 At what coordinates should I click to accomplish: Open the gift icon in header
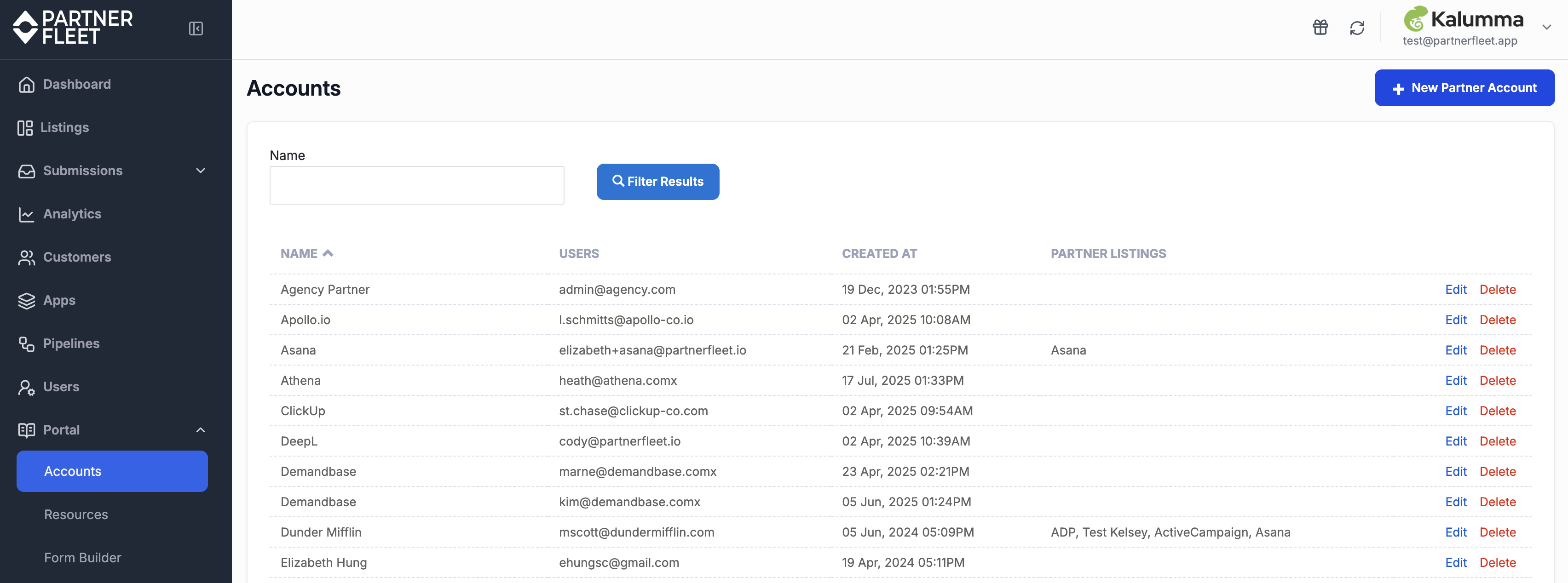coord(1320,28)
